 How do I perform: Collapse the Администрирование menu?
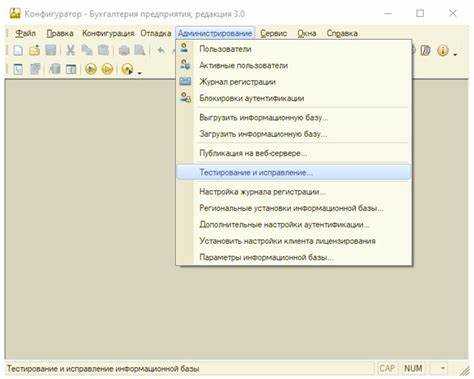coord(215,33)
